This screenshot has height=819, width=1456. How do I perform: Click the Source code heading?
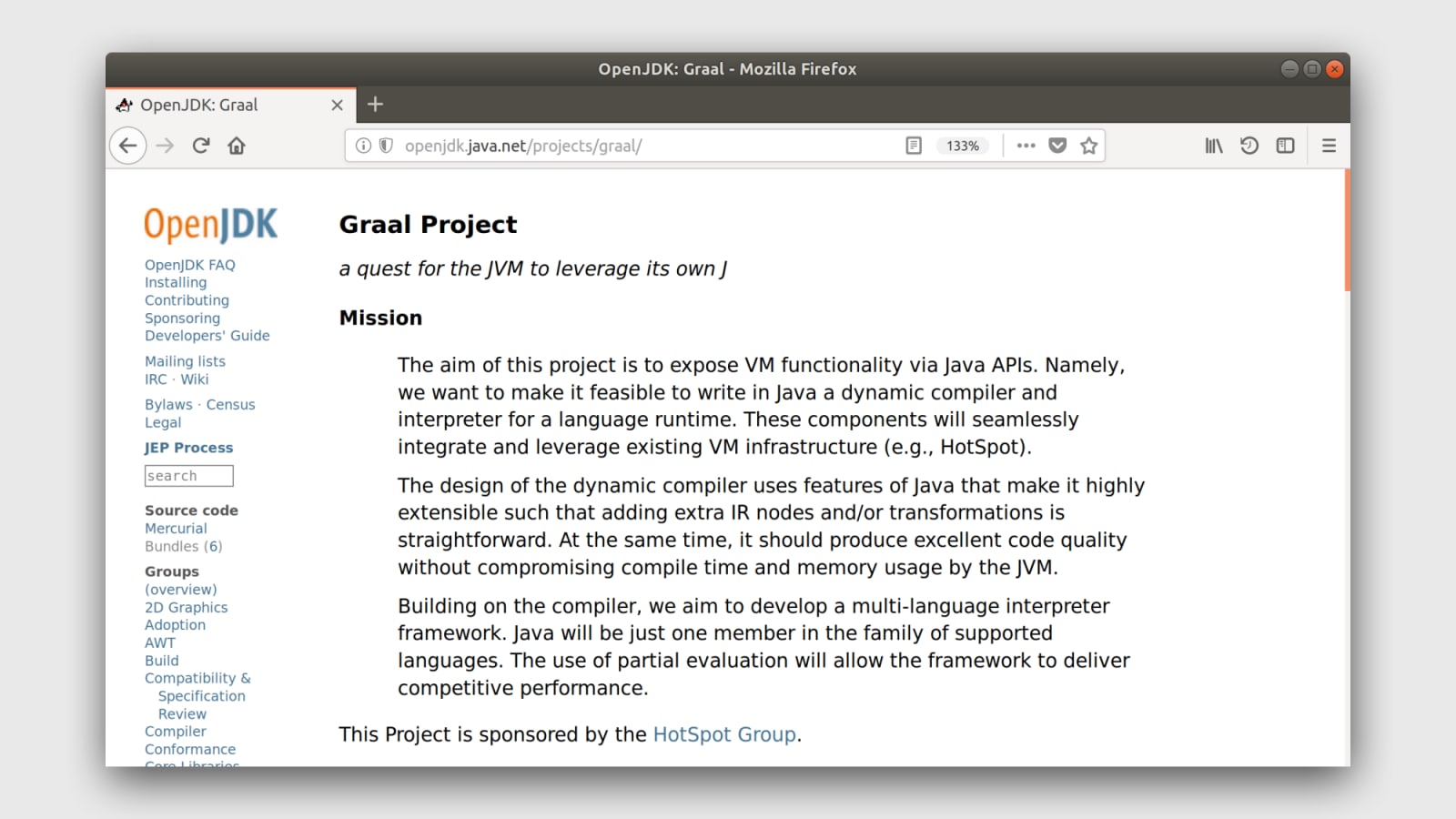tap(191, 511)
